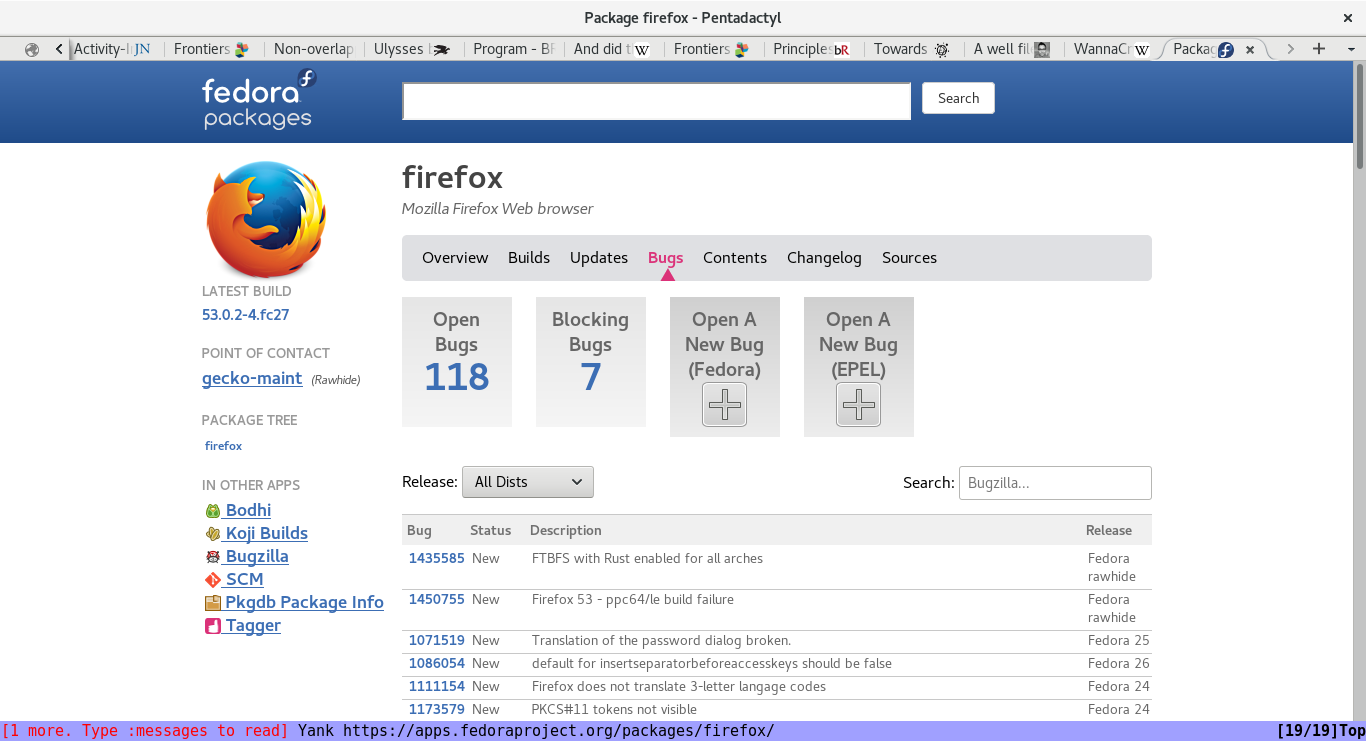Open the Blocking Bugs 7 box
Screen dimensions: 1366x741
pyautogui.click(x=591, y=362)
